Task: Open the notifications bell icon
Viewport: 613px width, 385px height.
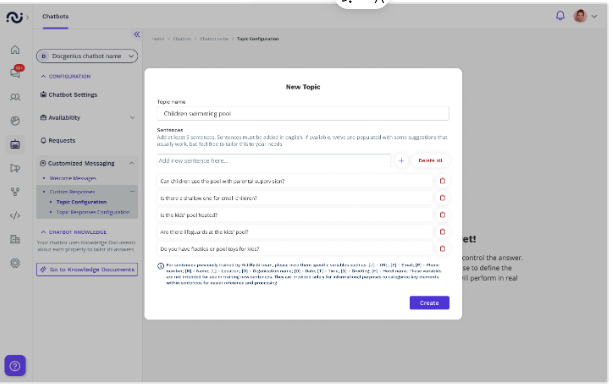Action: point(560,16)
